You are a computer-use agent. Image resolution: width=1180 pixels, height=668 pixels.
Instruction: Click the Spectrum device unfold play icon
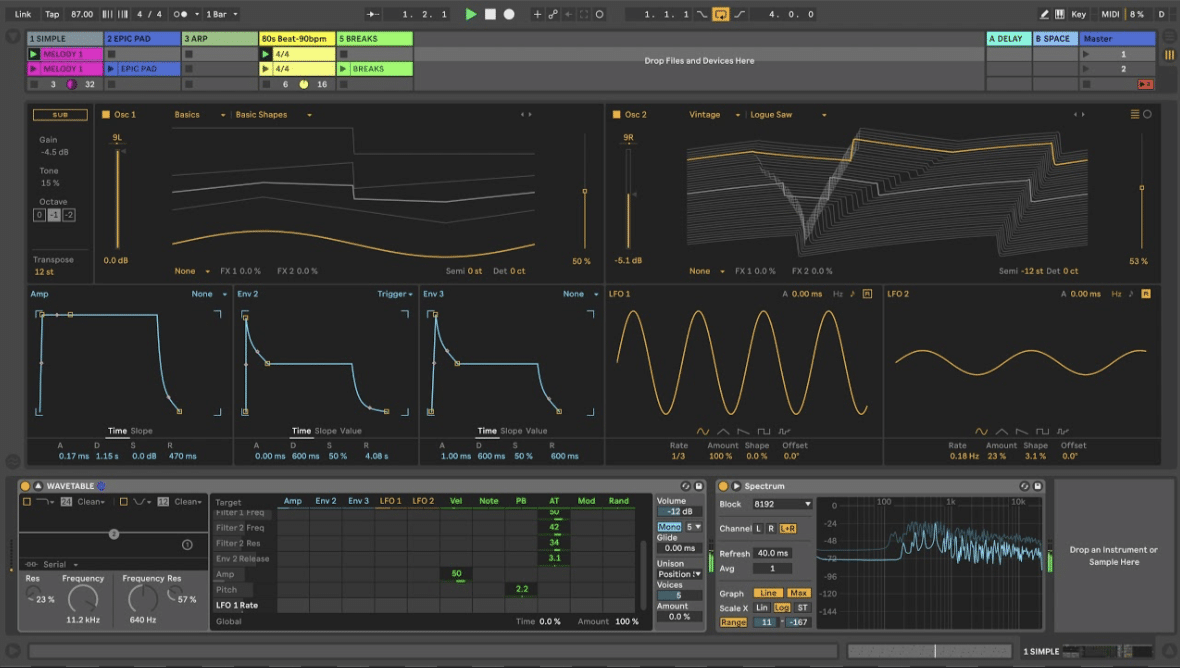(x=736, y=487)
